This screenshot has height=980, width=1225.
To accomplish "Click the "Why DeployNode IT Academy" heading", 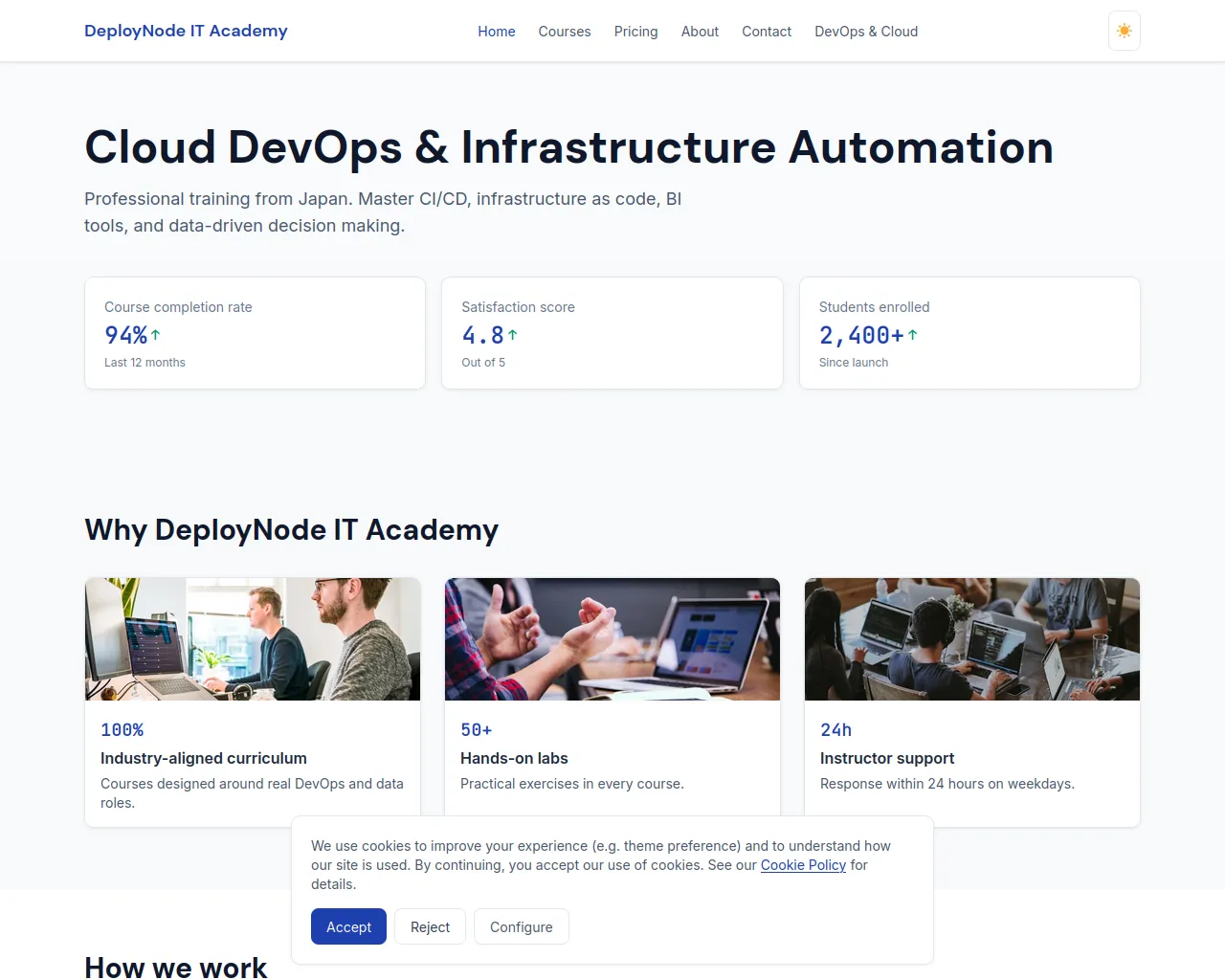I will pos(292,529).
